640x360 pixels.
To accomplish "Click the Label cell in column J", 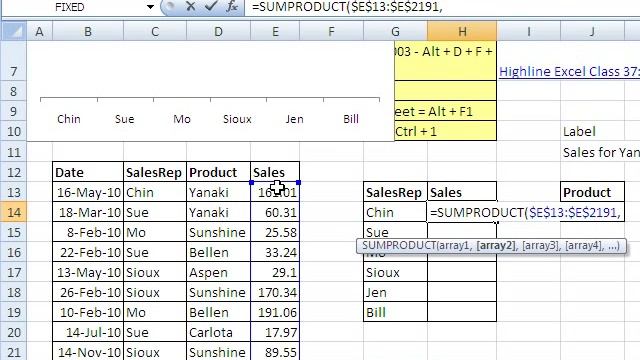I will point(592,131).
